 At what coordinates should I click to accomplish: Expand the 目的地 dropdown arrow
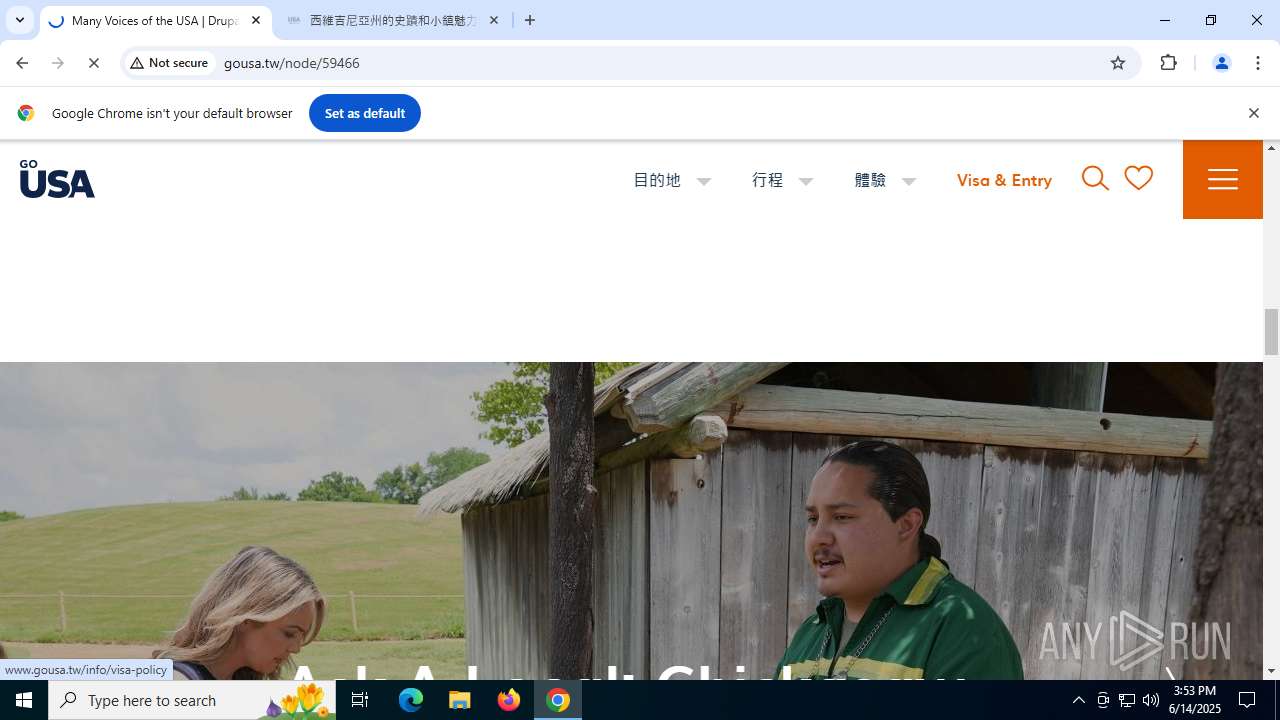pos(704,182)
